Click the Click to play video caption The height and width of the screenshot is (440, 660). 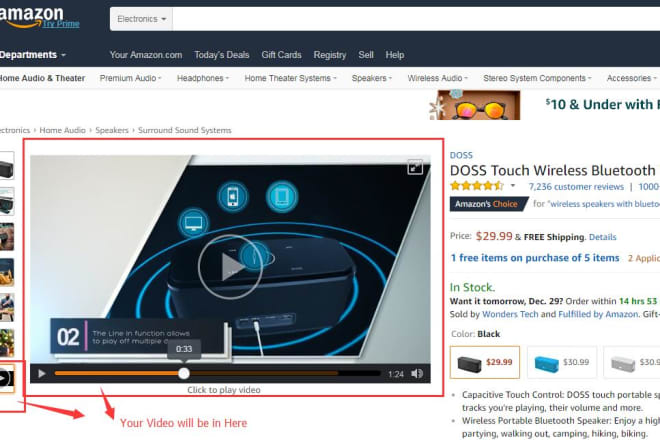(224, 390)
